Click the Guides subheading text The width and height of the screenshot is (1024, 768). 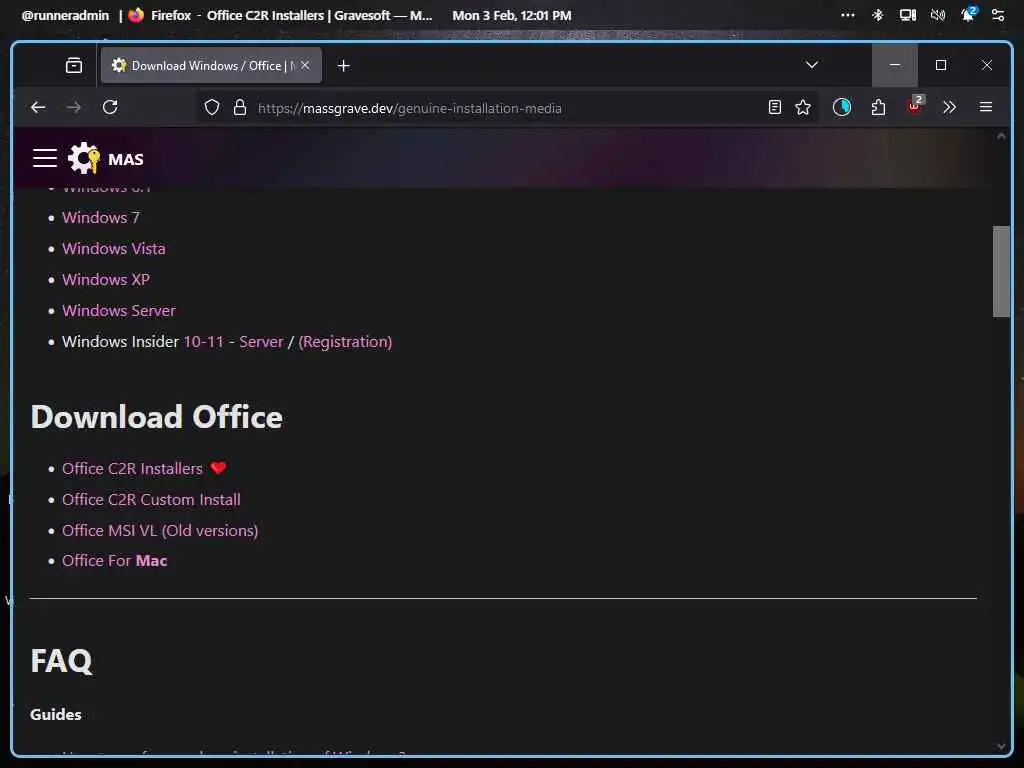pos(56,714)
